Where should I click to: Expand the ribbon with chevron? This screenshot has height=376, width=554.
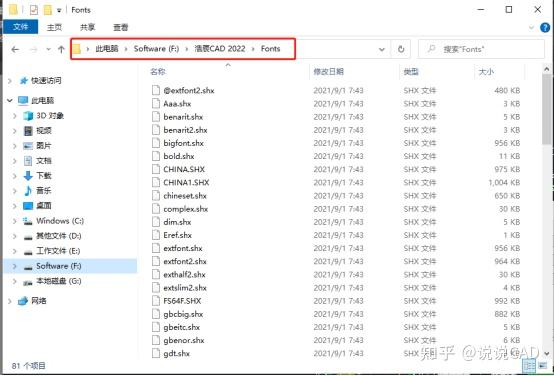click(x=531, y=28)
